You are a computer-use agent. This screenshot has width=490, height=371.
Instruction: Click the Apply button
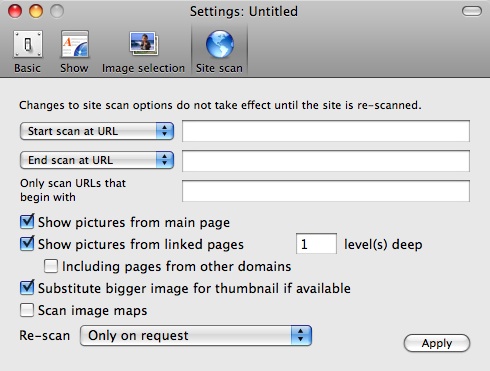pyautogui.click(x=437, y=343)
